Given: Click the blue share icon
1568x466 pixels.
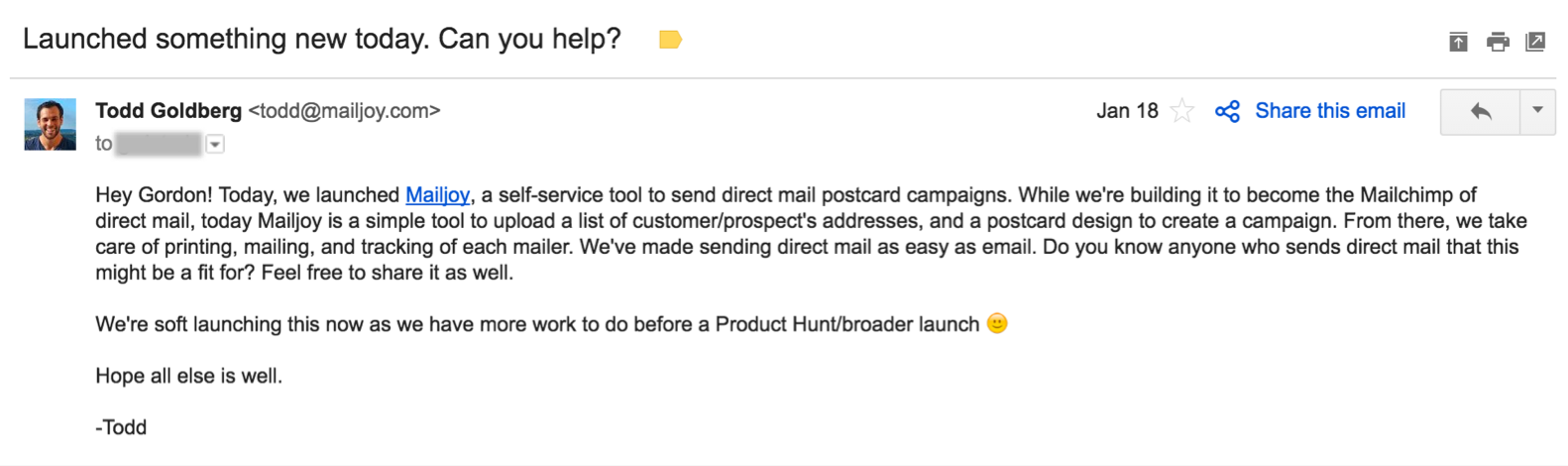Looking at the screenshot, I should (1227, 111).
